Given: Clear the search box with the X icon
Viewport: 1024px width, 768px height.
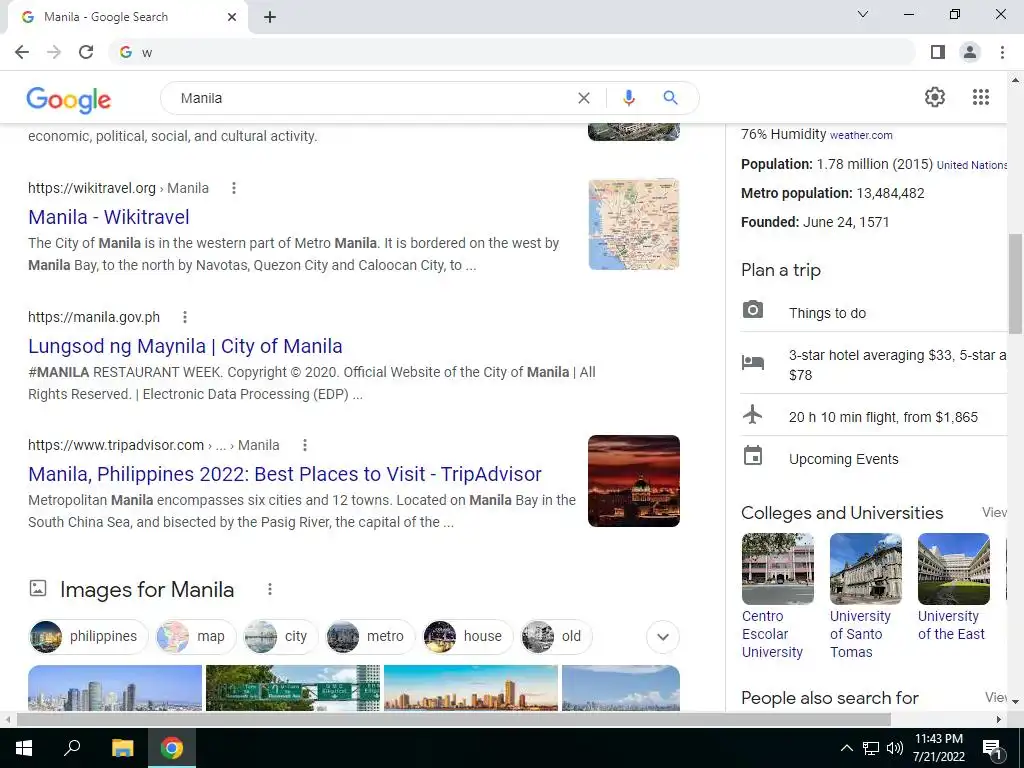Looking at the screenshot, I should click(x=584, y=98).
